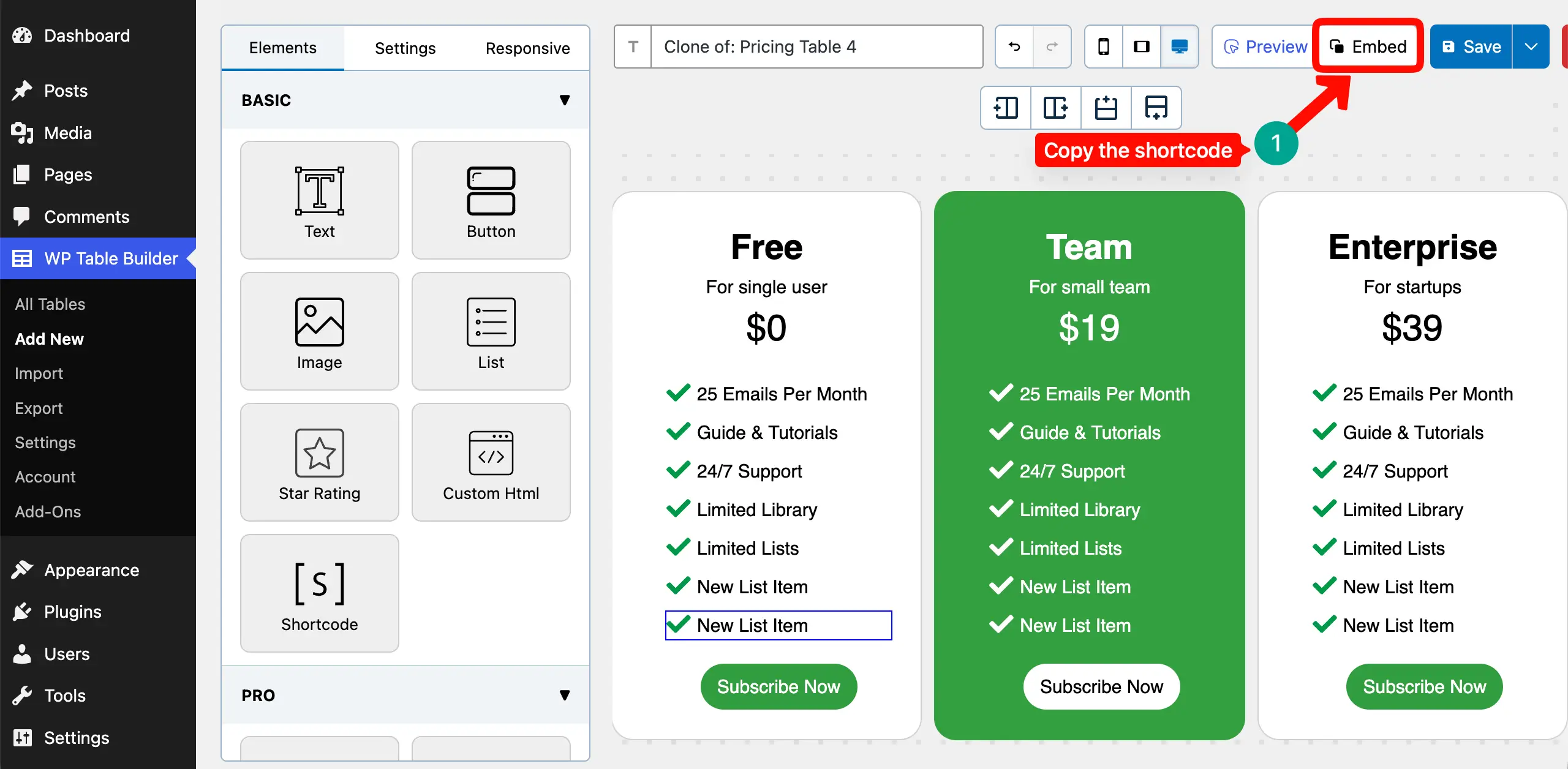Select the Star Rating element
The width and height of the screenshot is (1568, 769).
(319, 462)
